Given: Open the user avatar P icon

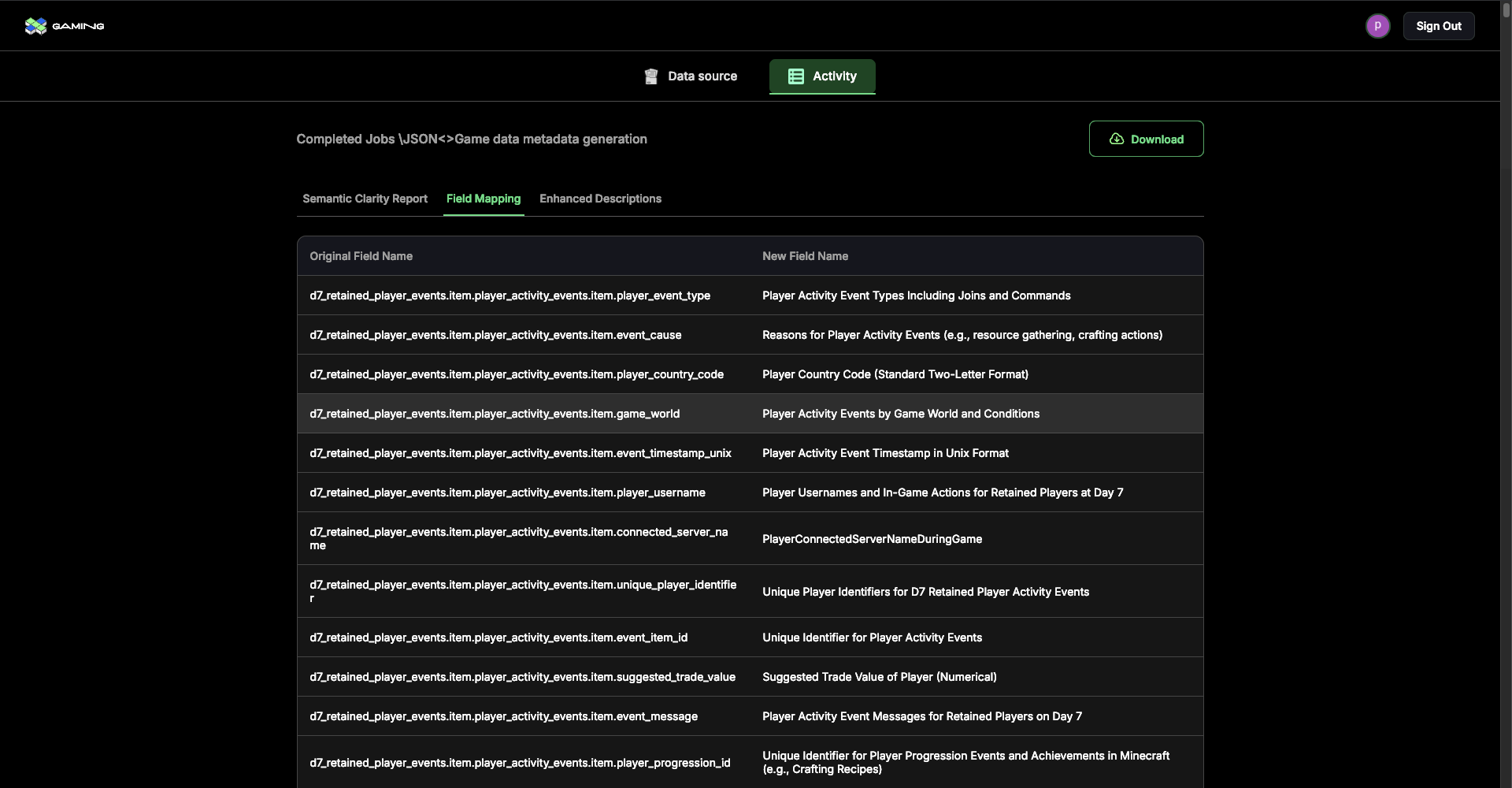Looking at the screenshot, I should 1377,26.
